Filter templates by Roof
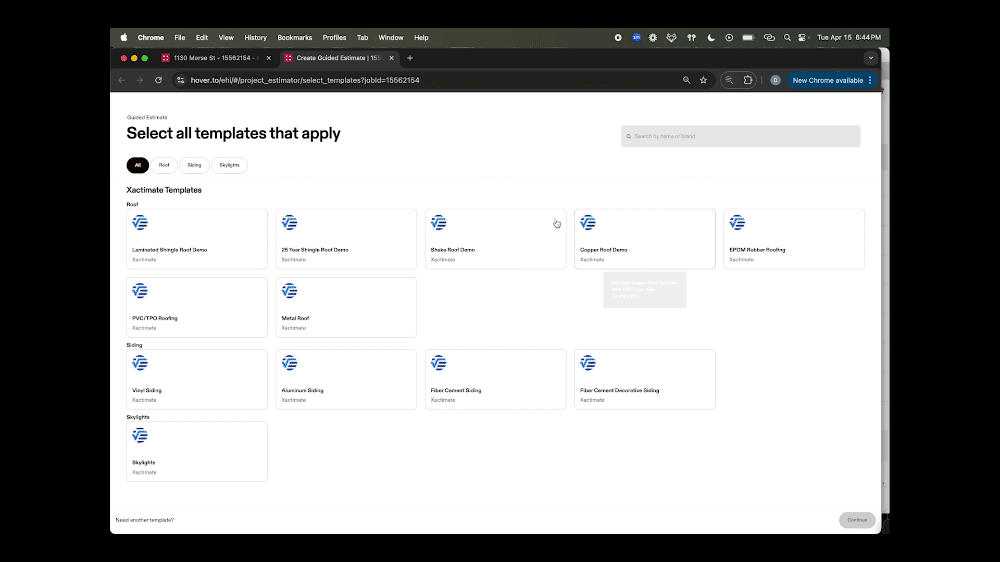Viewport: 1000px width, 562px height. (x=164, y=165)
